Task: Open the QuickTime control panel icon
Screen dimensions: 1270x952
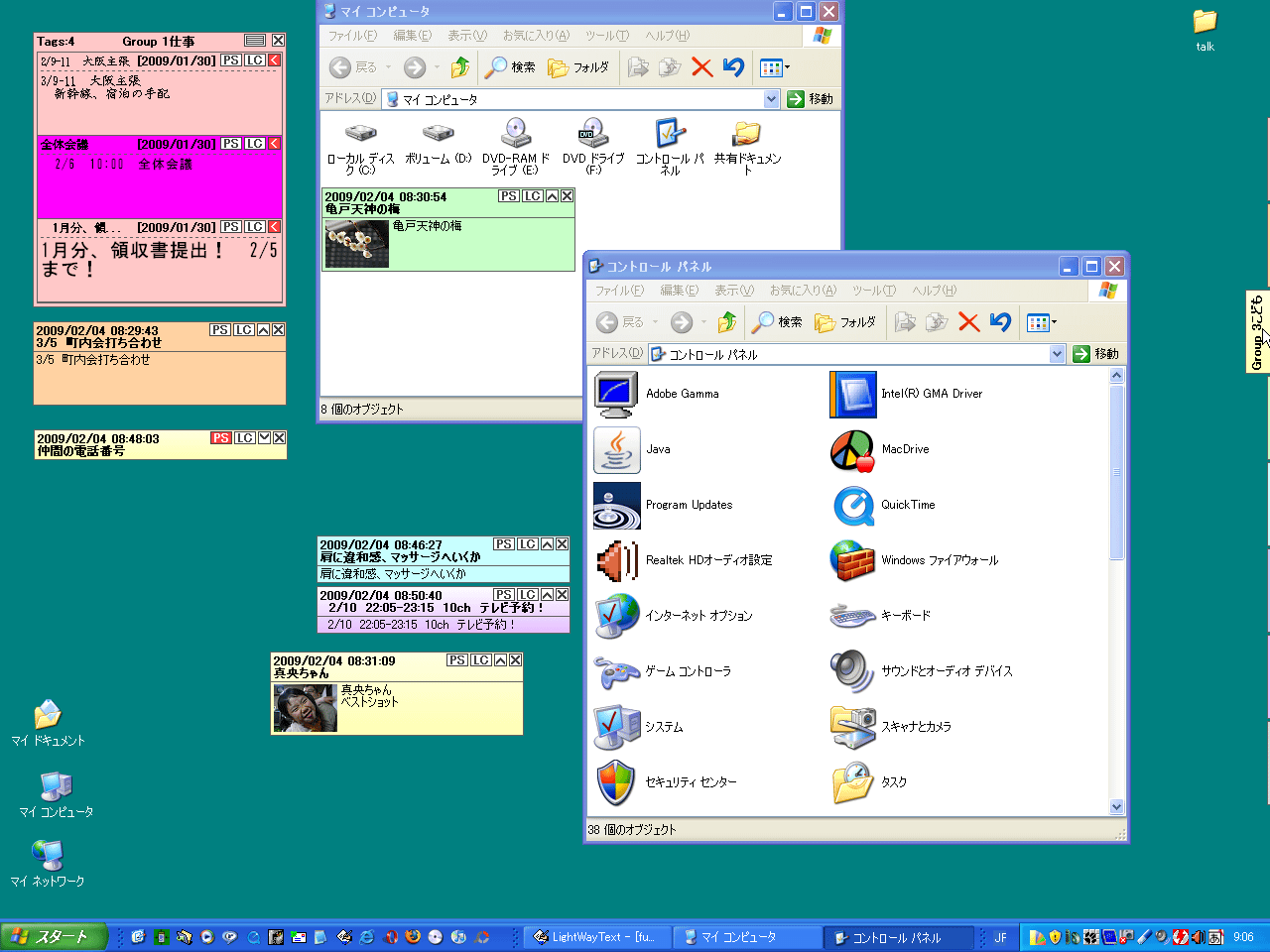Action: click(852, 505)
